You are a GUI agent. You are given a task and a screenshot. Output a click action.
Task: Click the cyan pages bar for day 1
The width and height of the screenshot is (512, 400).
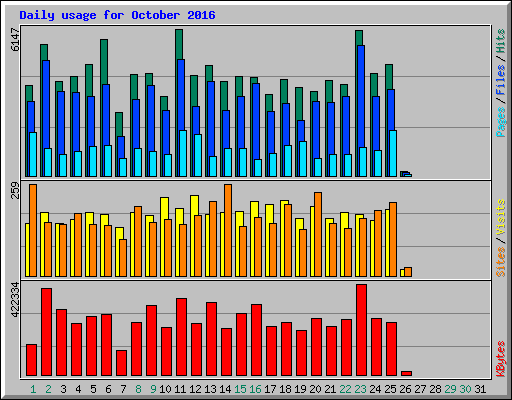point(33,154)
